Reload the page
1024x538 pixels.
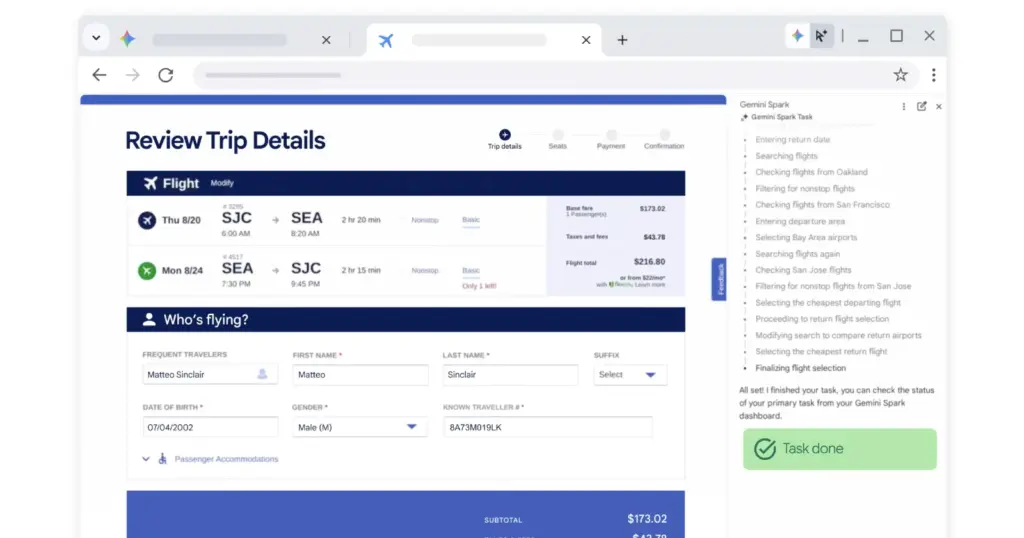pos(166,75)
